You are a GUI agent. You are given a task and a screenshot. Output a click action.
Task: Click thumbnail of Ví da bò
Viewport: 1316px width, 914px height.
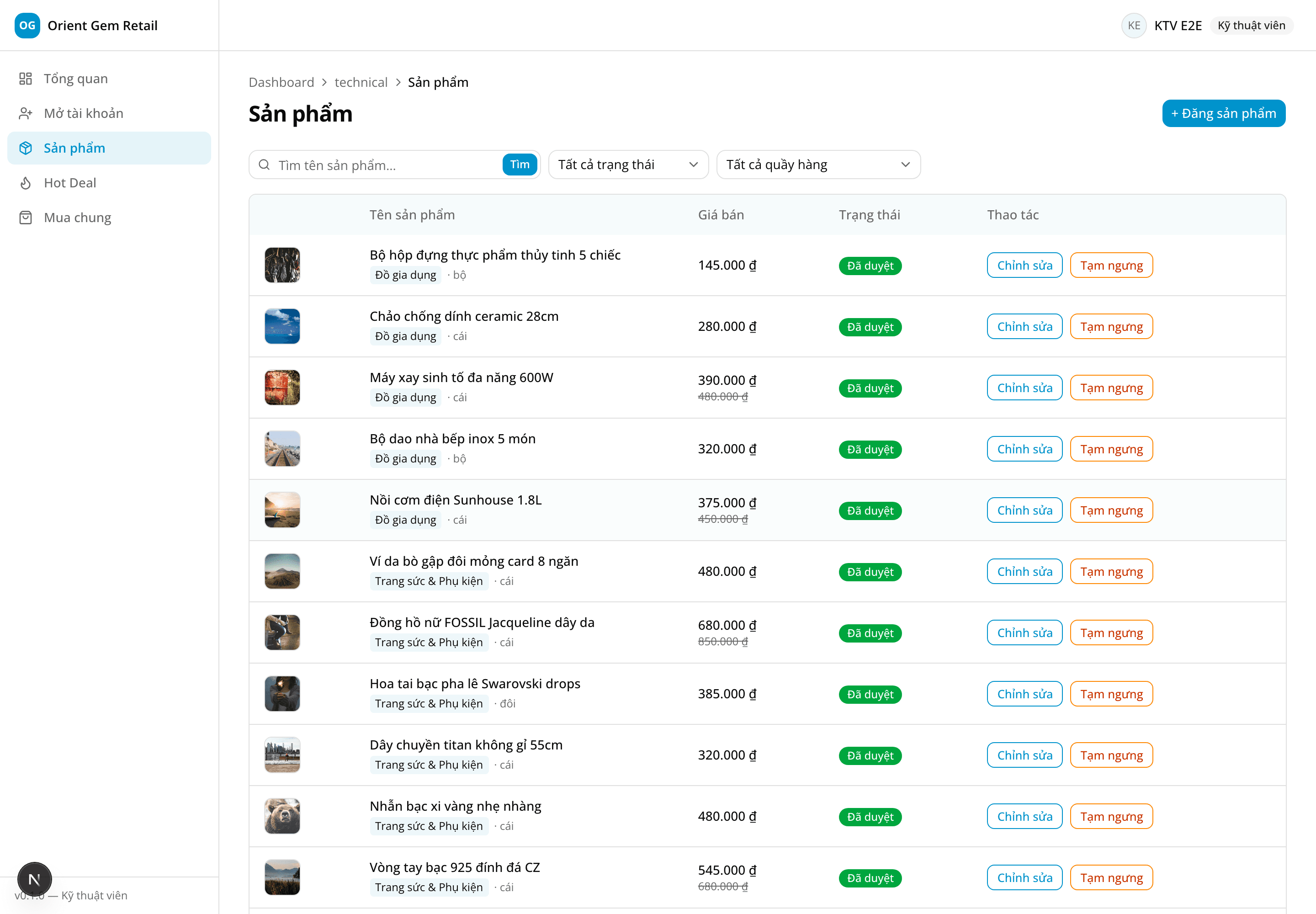282,572
